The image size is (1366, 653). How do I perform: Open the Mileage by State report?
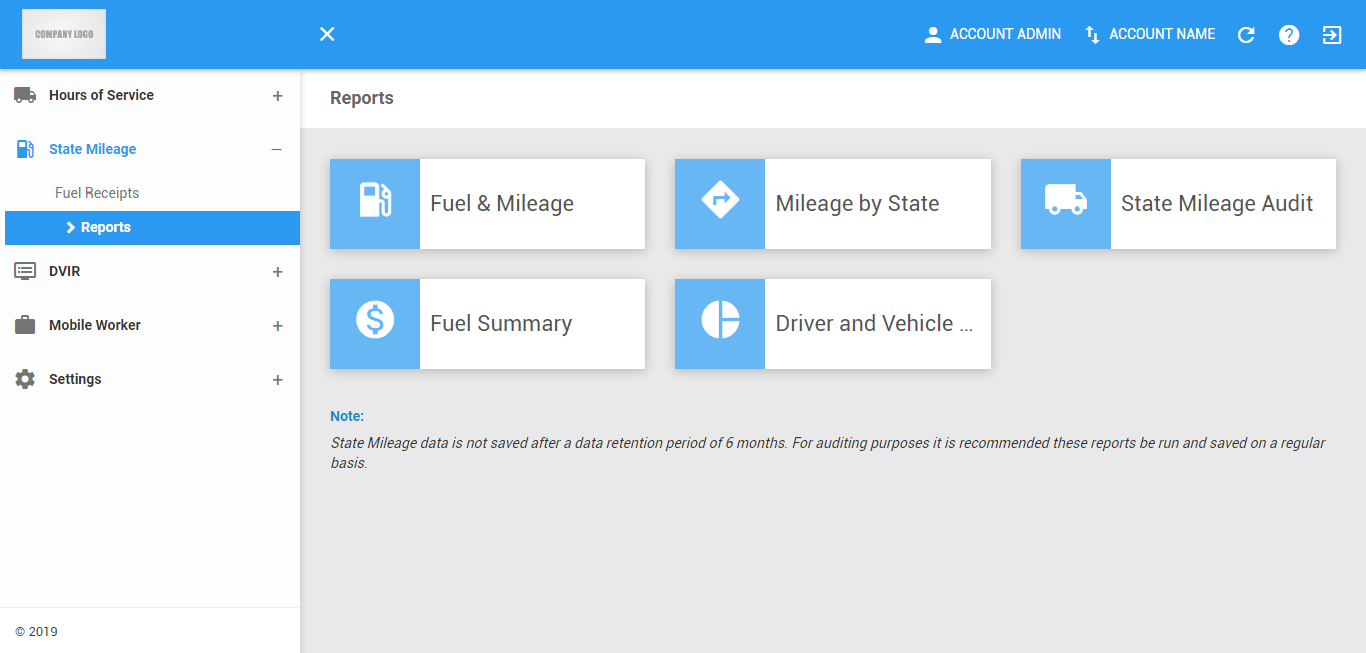coord(833,204)
